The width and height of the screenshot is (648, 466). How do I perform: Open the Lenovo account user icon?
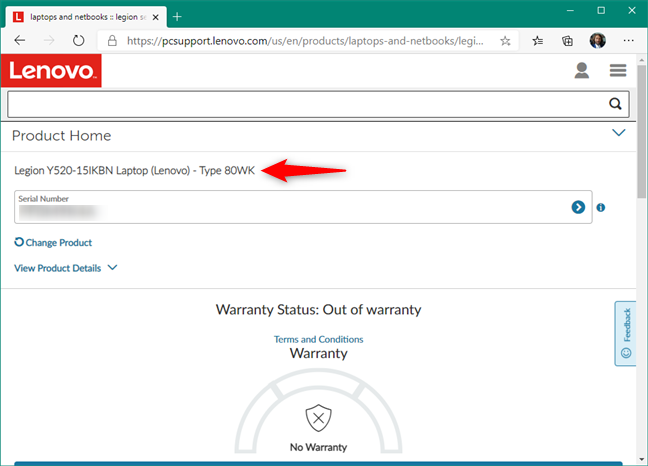581,70
